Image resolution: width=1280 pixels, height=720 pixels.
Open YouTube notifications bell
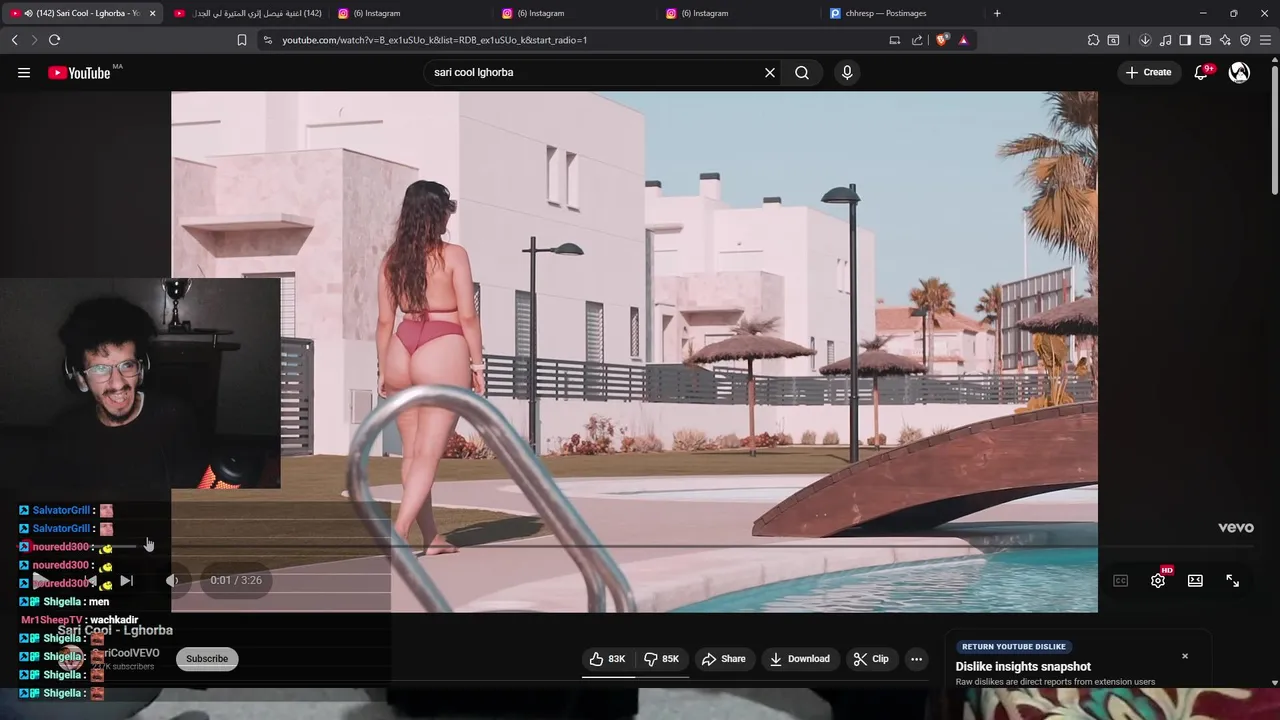coord(1201,72)
